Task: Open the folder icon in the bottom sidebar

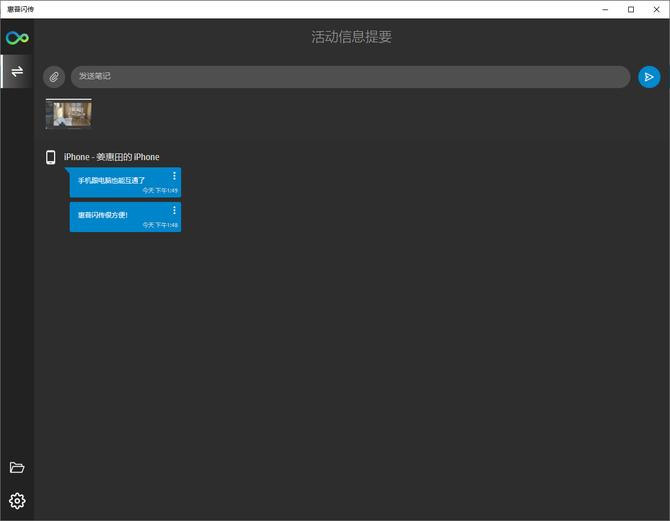Action: 17,468
